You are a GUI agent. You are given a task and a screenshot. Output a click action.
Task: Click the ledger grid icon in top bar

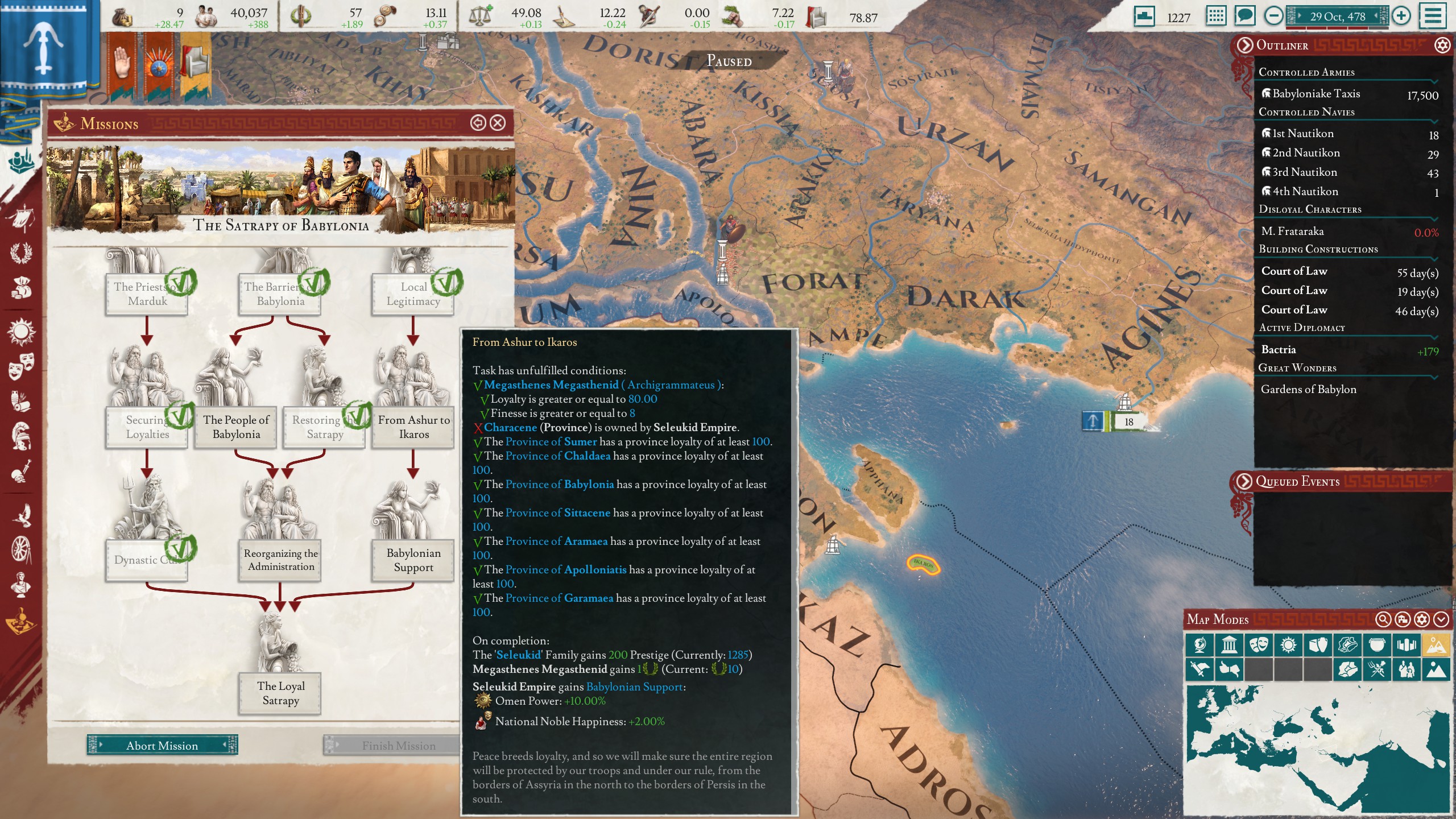coord(1216,16)
